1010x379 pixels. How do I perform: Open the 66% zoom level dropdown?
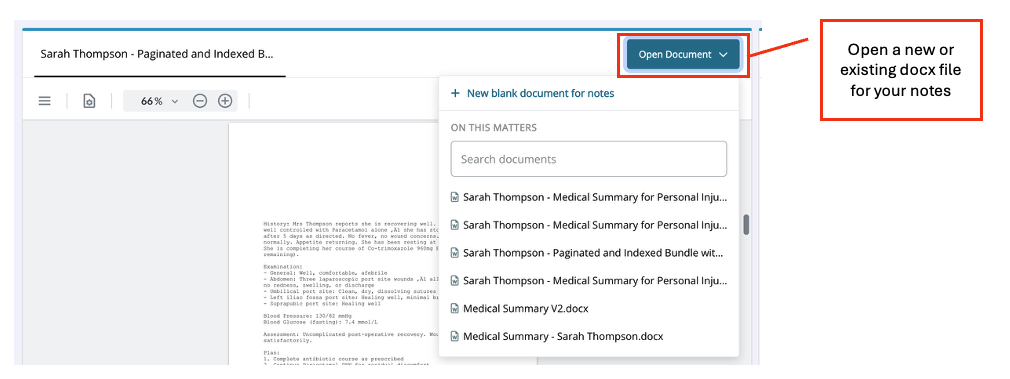click(159, 101)
